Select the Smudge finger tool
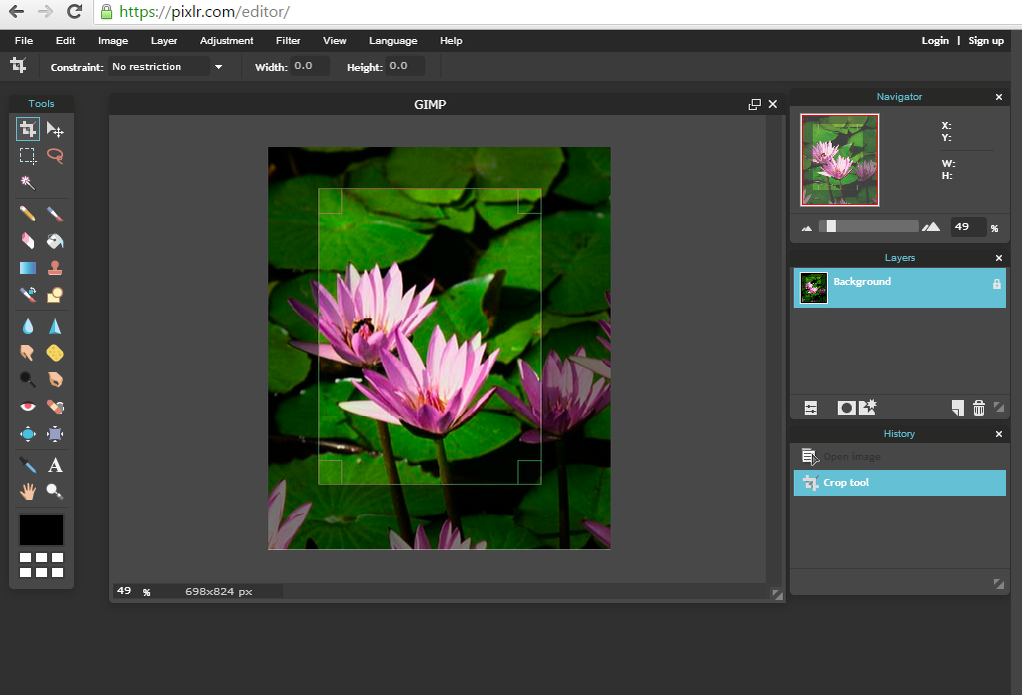Viewport: 1022px width, 695px height. tap(27, 353)
